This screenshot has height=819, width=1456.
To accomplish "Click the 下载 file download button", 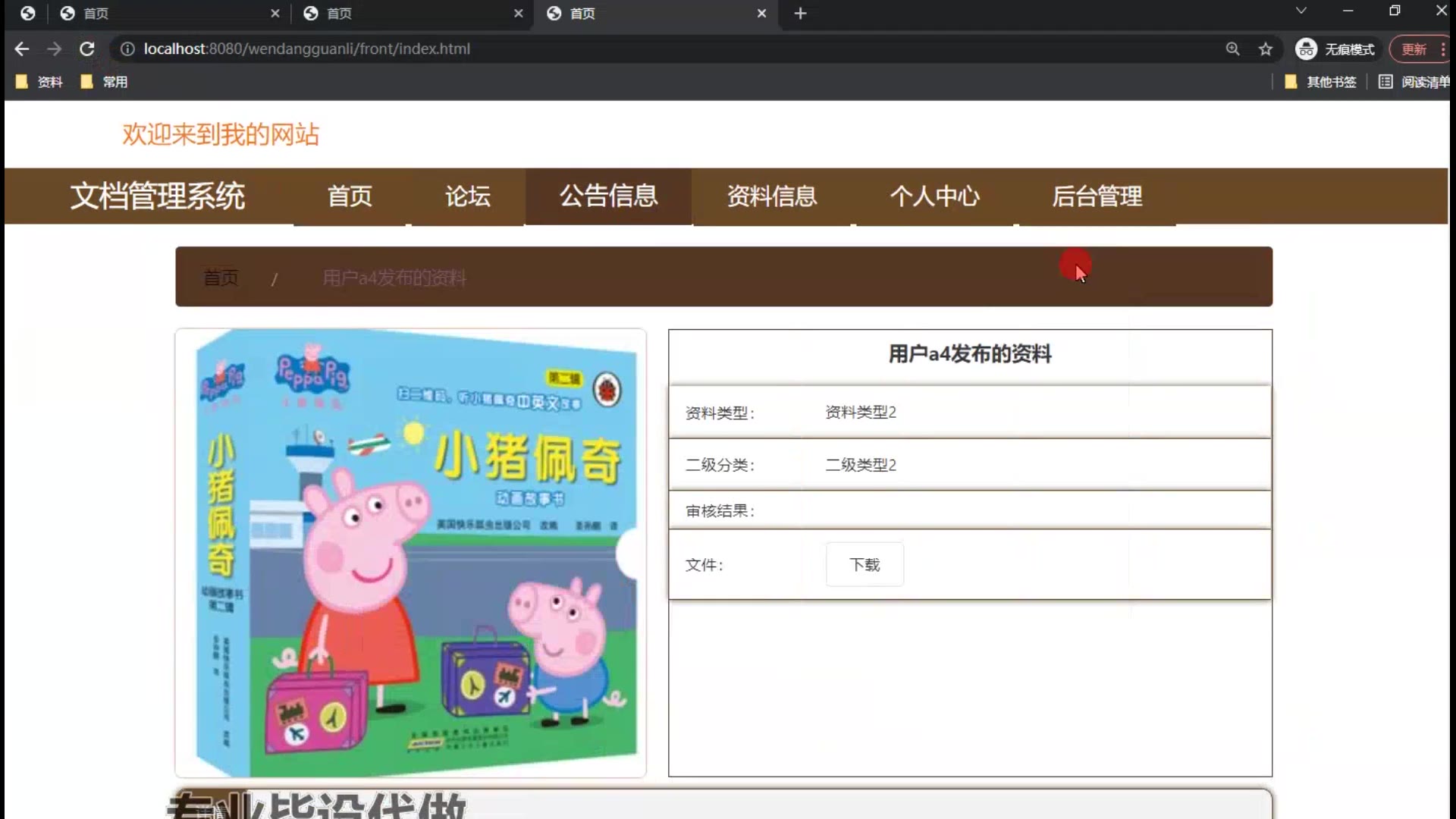I will [864, 564].
